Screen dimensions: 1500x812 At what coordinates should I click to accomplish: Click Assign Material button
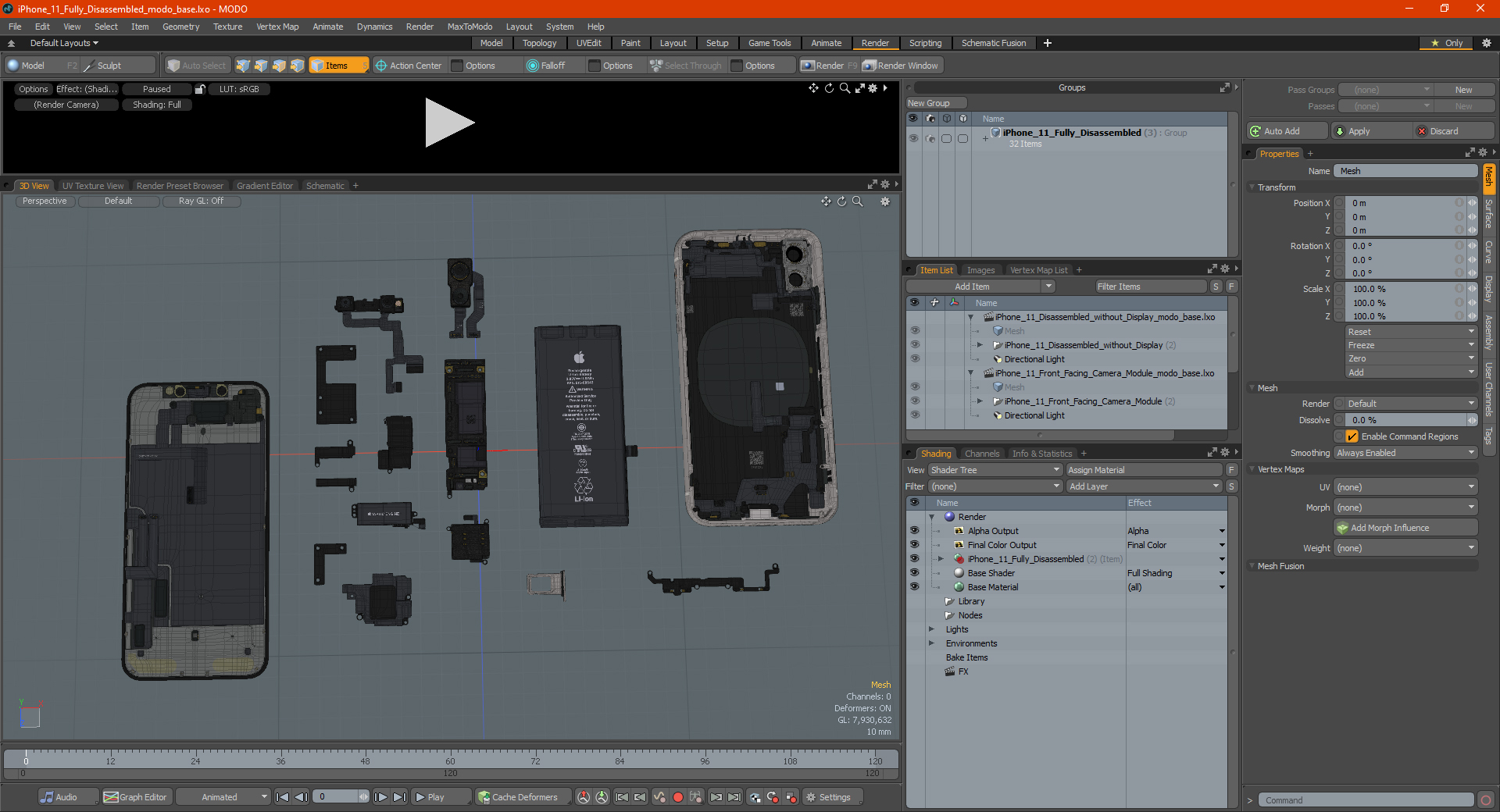[1144, 470]
